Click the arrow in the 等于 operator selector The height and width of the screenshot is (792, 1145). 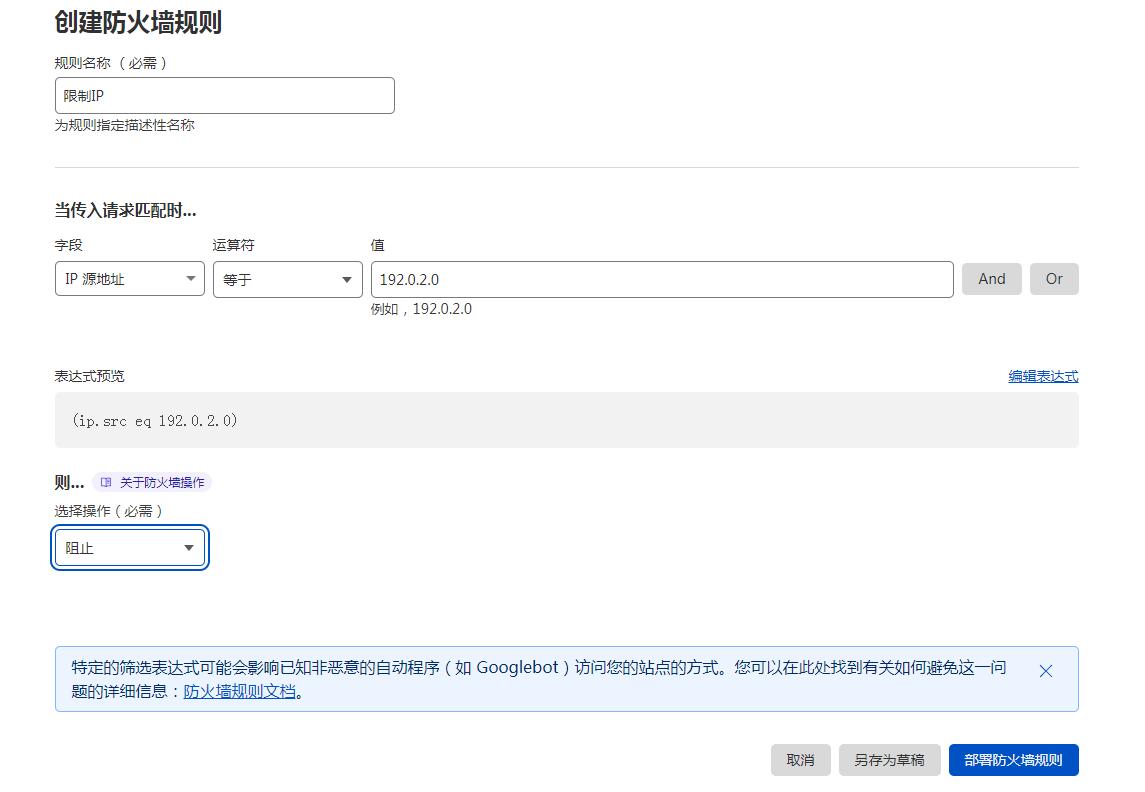coord(347,280)
